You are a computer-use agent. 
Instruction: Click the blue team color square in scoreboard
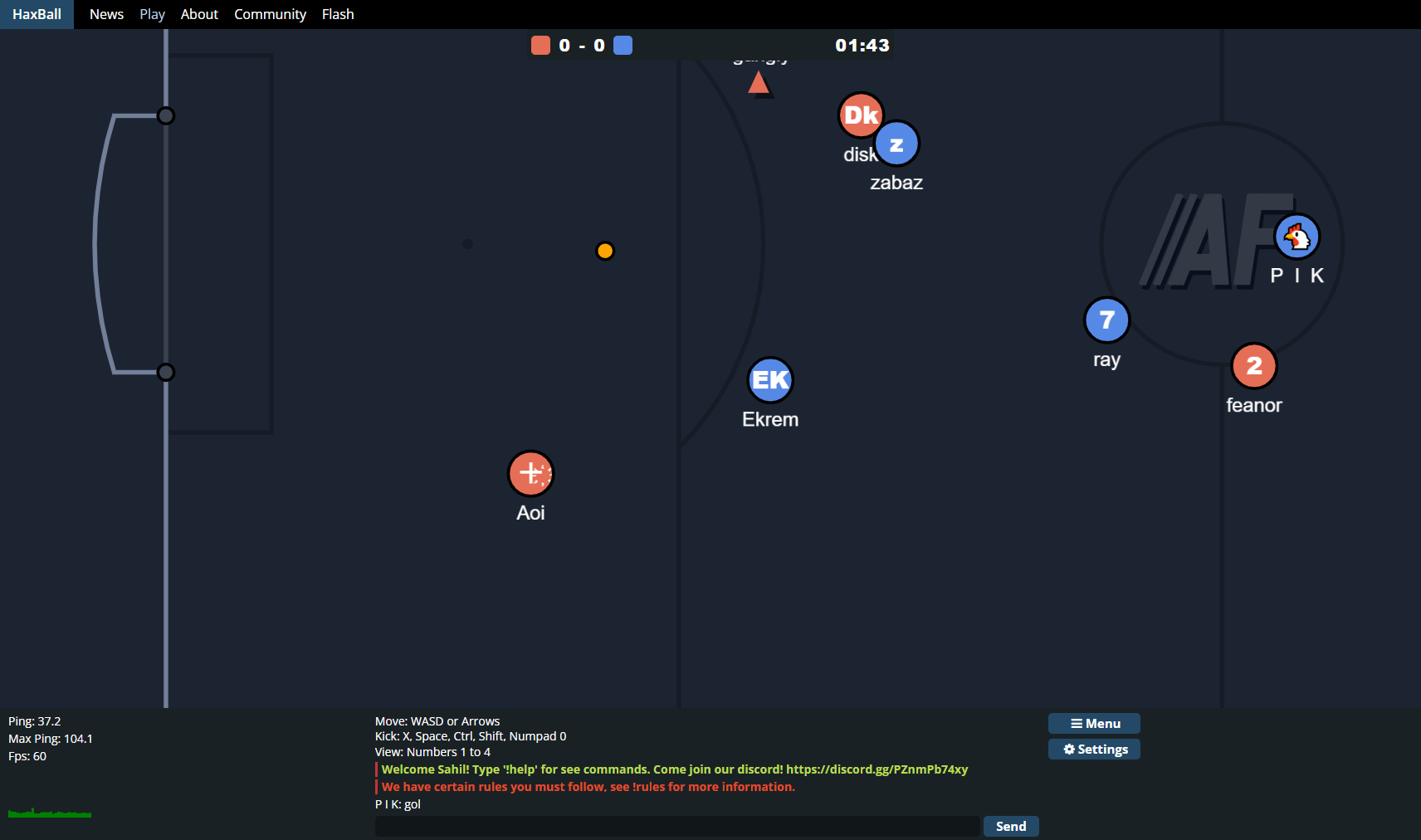(x=623, y=46)
